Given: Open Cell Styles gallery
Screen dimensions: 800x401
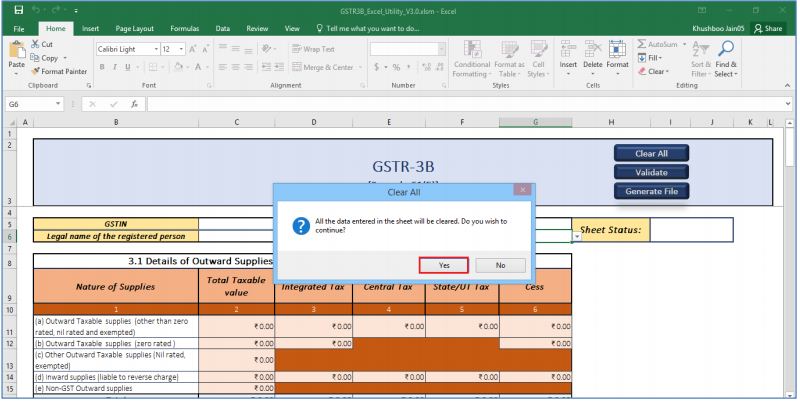Looking at the screenshot, I should point(538,59).
